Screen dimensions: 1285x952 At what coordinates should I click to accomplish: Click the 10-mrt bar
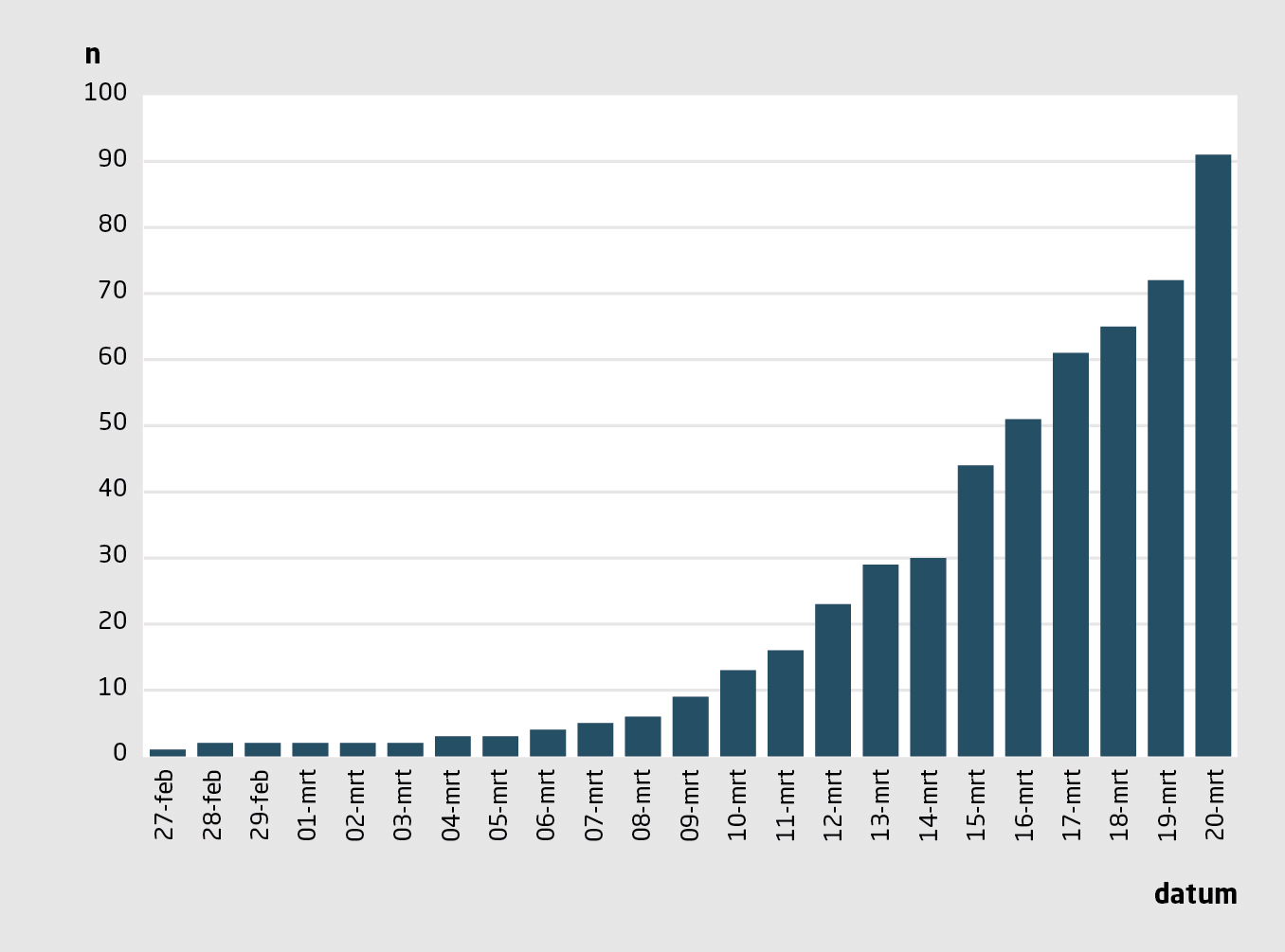pyautogui.click(x=738, y=713)
